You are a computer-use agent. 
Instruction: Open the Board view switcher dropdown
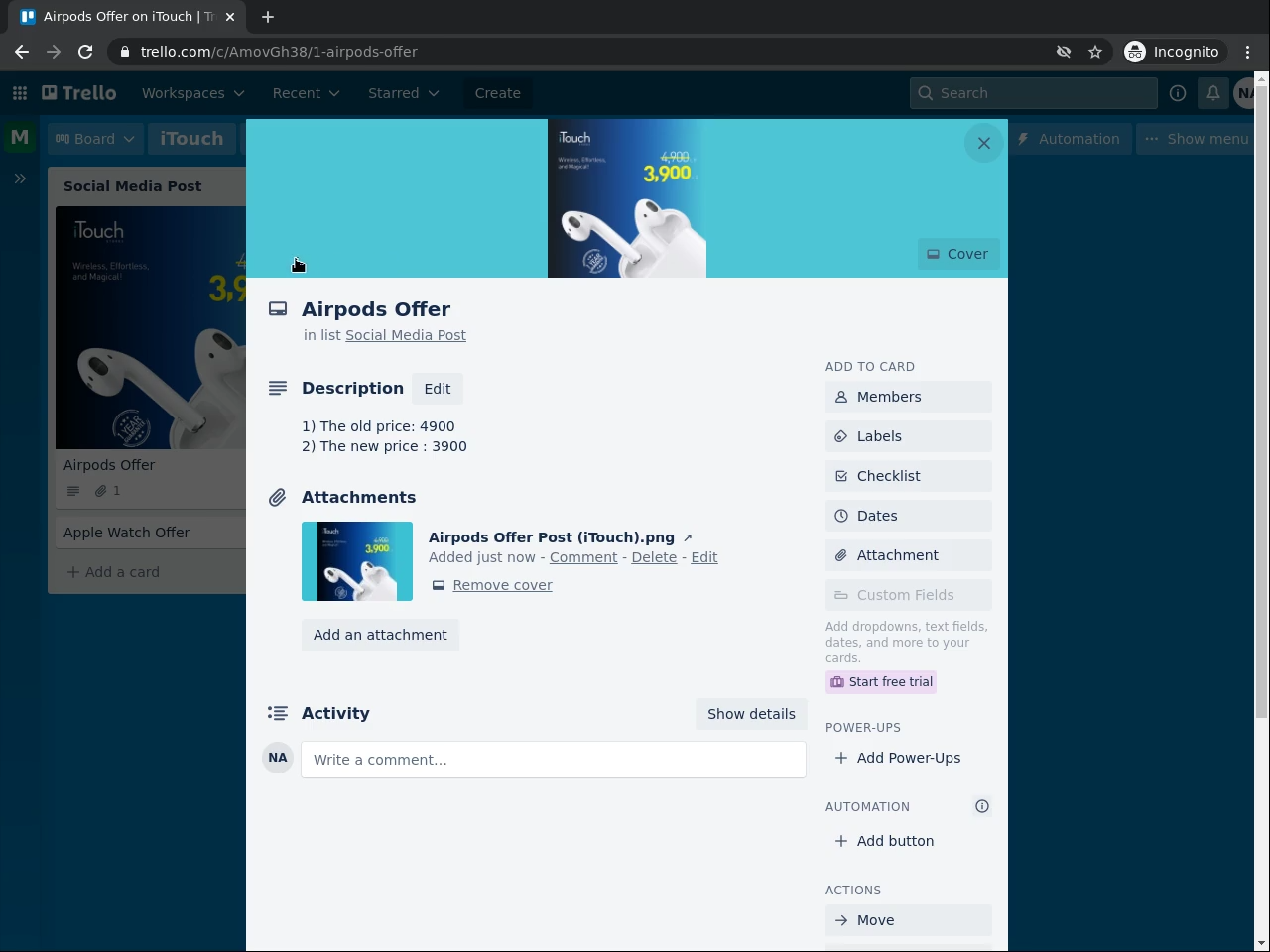point(95,139)
